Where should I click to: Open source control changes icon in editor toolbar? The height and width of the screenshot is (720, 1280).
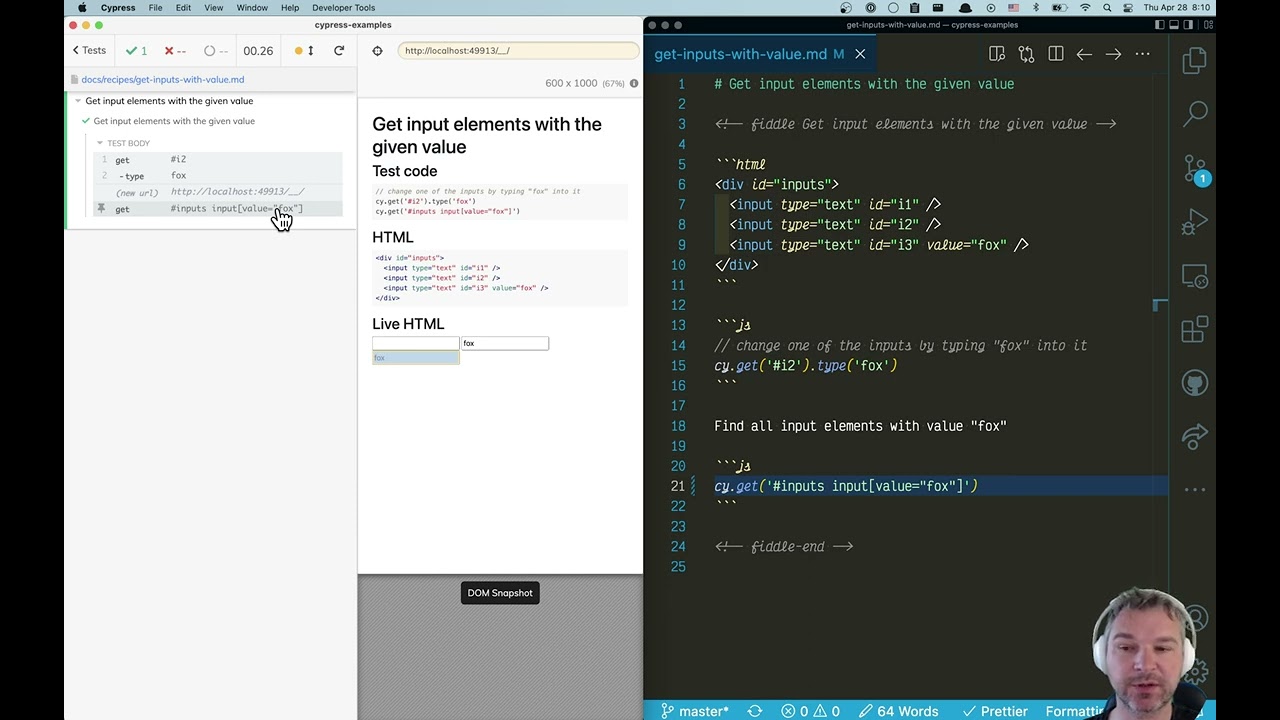click(1026, 54)
